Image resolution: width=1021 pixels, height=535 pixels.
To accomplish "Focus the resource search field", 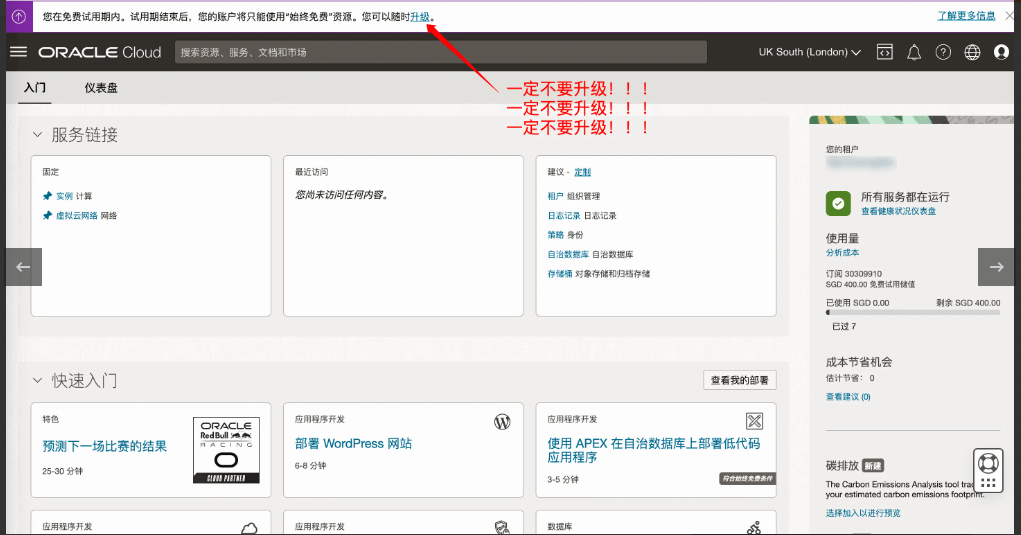I will pos(440,52).
